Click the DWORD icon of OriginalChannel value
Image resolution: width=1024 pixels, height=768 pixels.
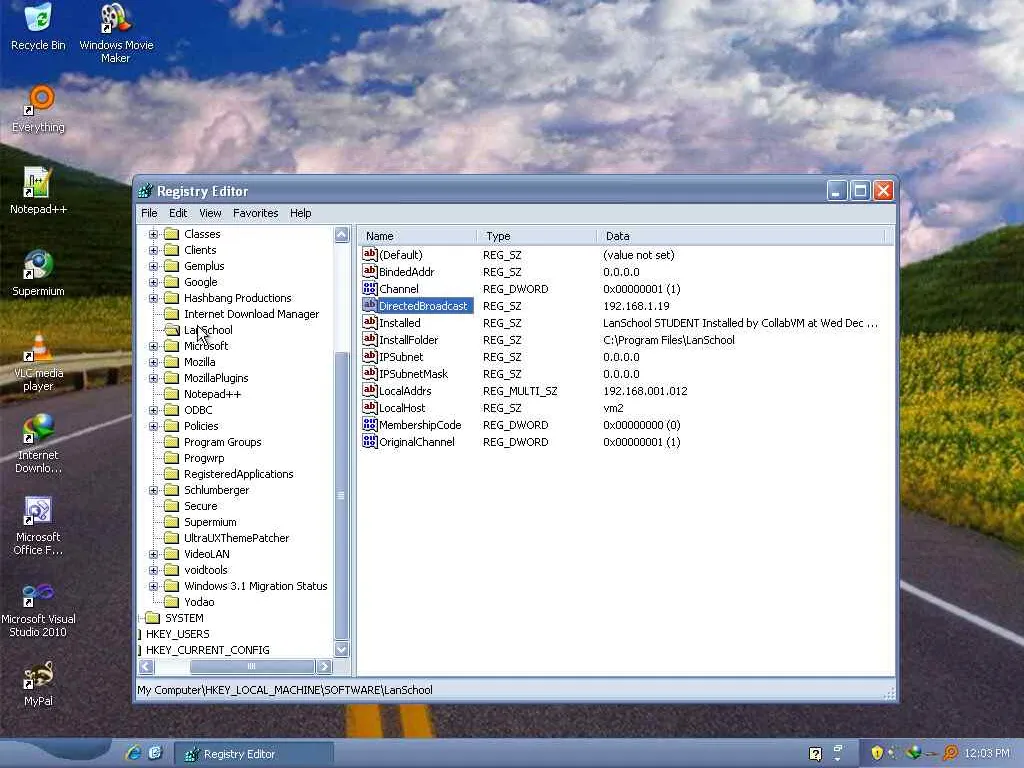(x=370, y=441)
